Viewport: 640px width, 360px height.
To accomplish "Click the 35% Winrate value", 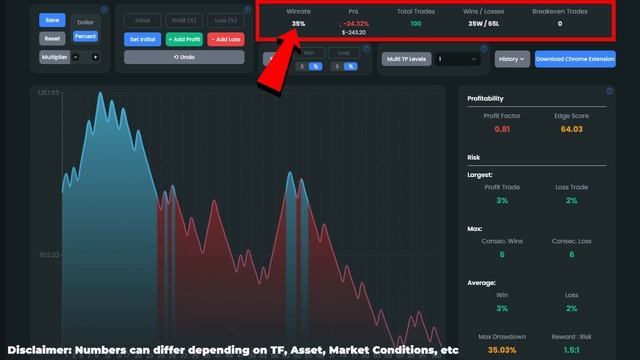I will [298, 24].
